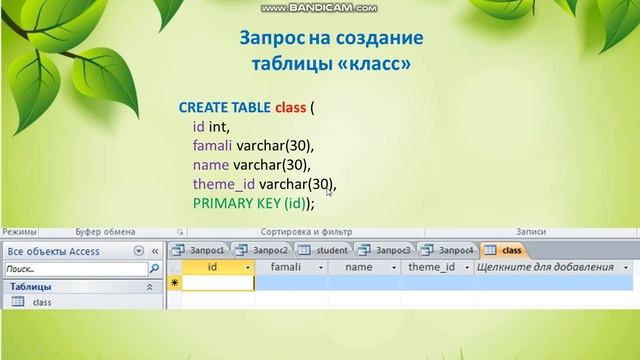
Task: Click the Запрос1 tab query icon
Action: pos(178,250)
